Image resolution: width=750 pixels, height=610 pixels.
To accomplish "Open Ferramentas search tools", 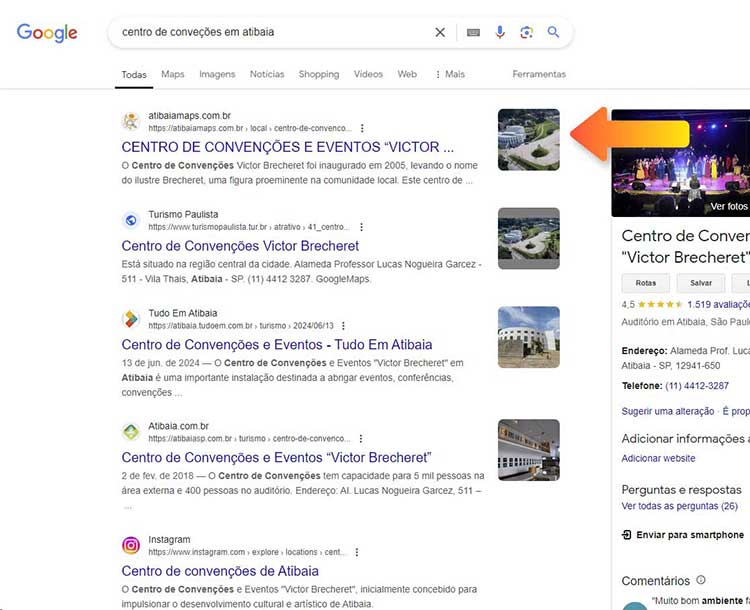I will pyautogui.click(x=539, y=74).
